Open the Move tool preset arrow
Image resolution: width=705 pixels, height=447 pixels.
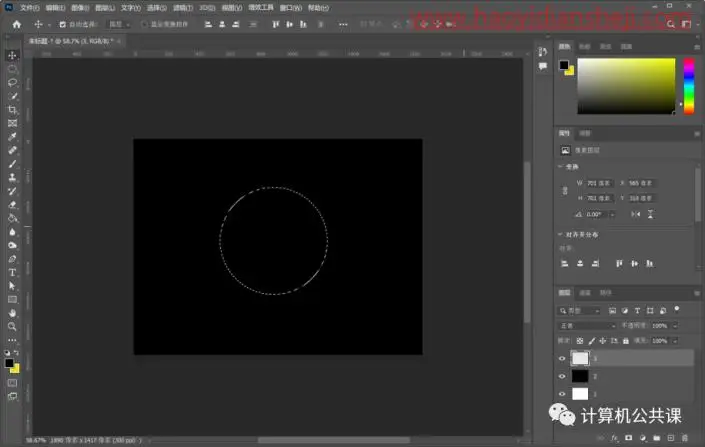pyautogui.click(x=49, y=25)
